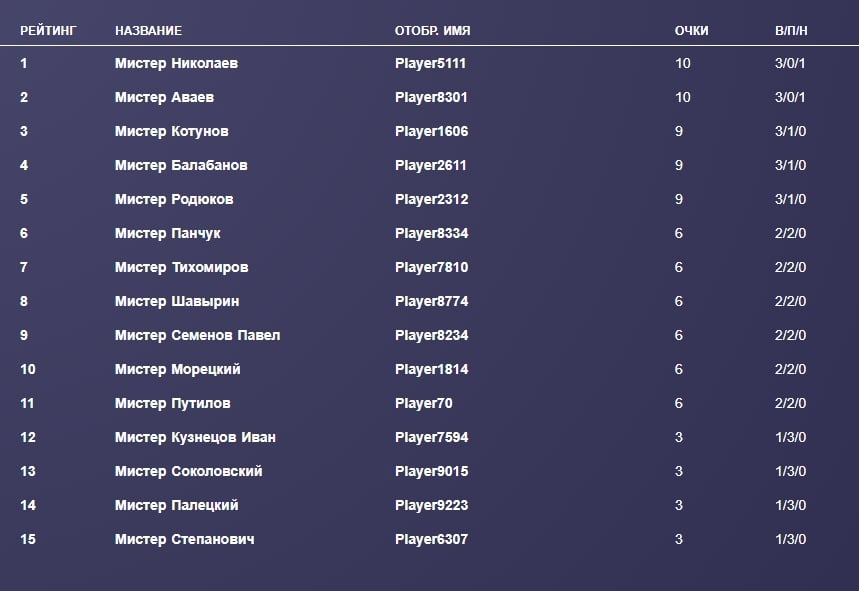Click the В/П/Н column header

click(x=791, y=30)
